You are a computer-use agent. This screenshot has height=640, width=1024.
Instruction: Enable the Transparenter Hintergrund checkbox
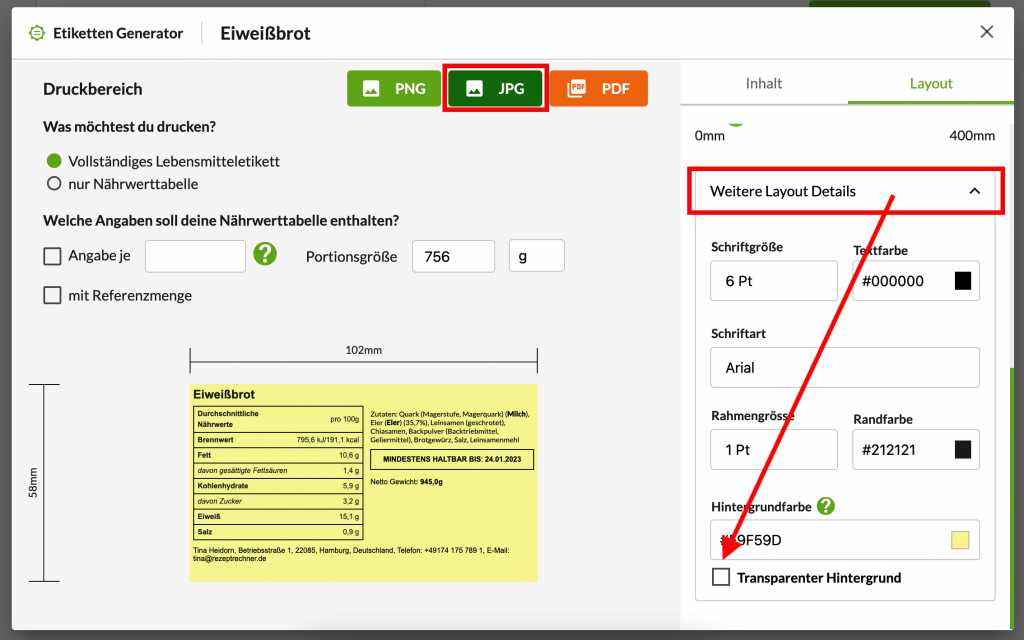[x=721, y=577]
